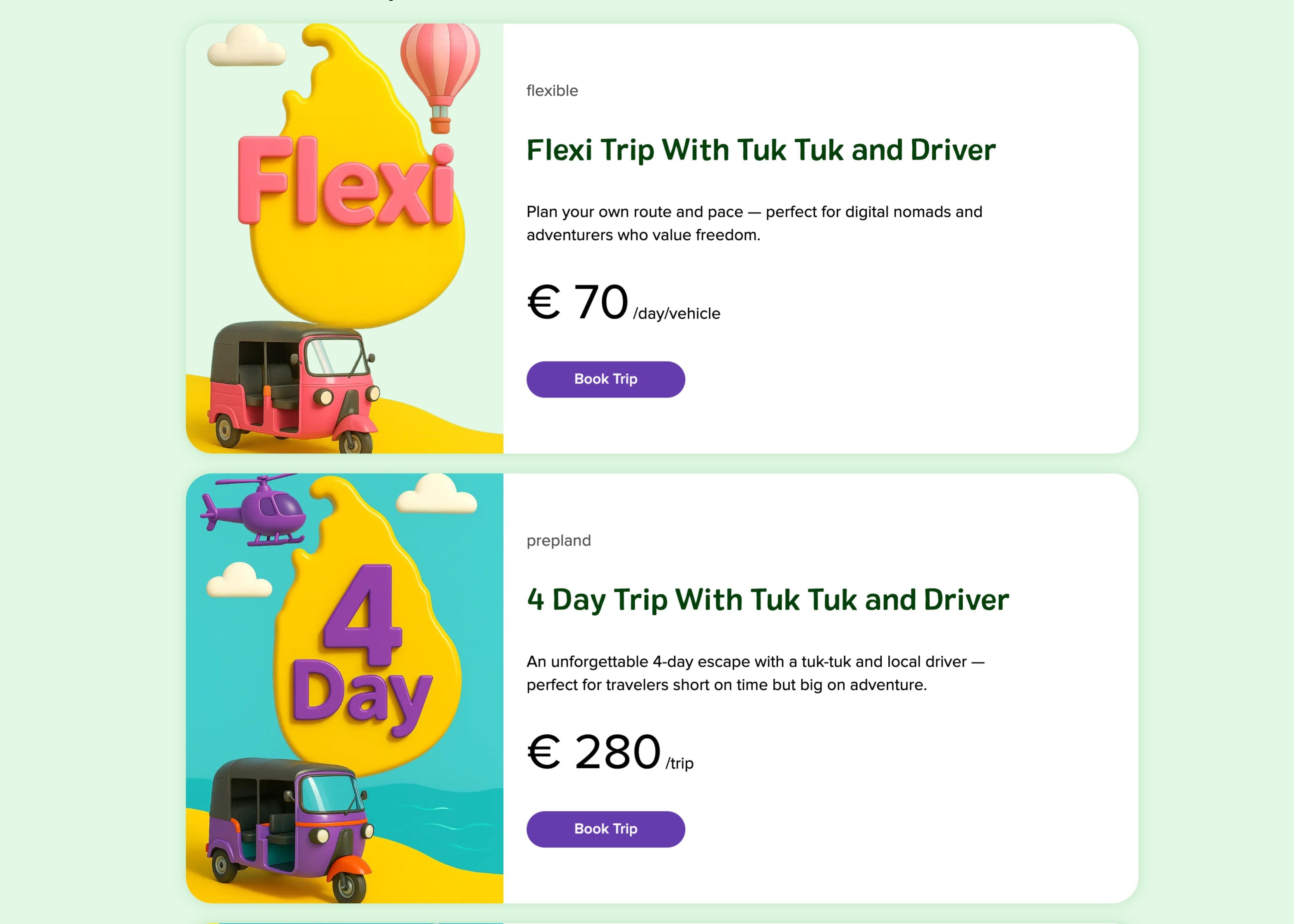1294x924 pixels.
Task: Click the '/trip' pricing unit text
Action: point(678,763)
